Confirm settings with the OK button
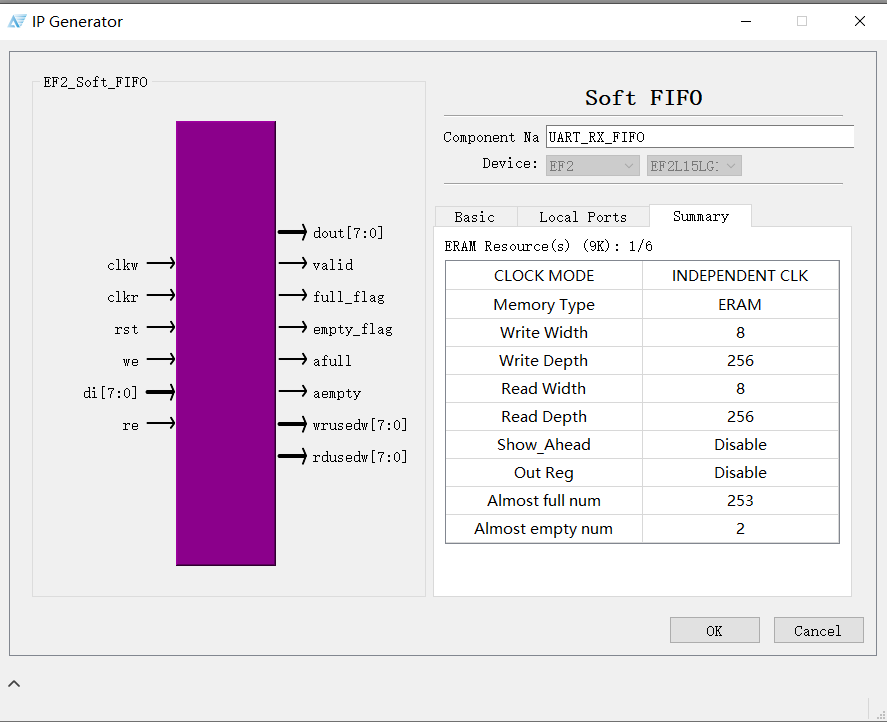Screen dimensions: 887x722 click(x=714, y=630)
